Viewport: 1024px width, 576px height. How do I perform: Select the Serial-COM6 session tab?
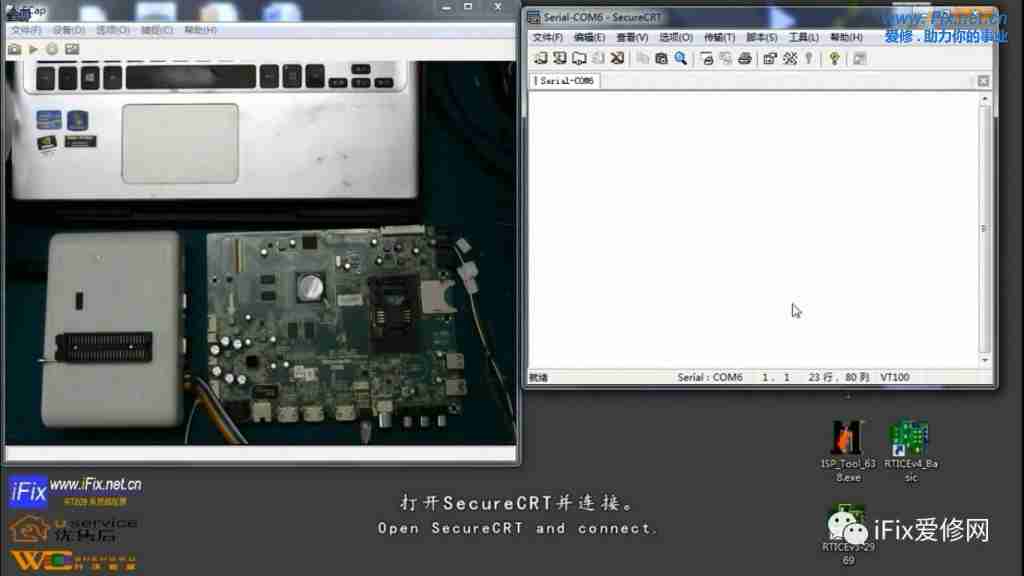[565, 81]
